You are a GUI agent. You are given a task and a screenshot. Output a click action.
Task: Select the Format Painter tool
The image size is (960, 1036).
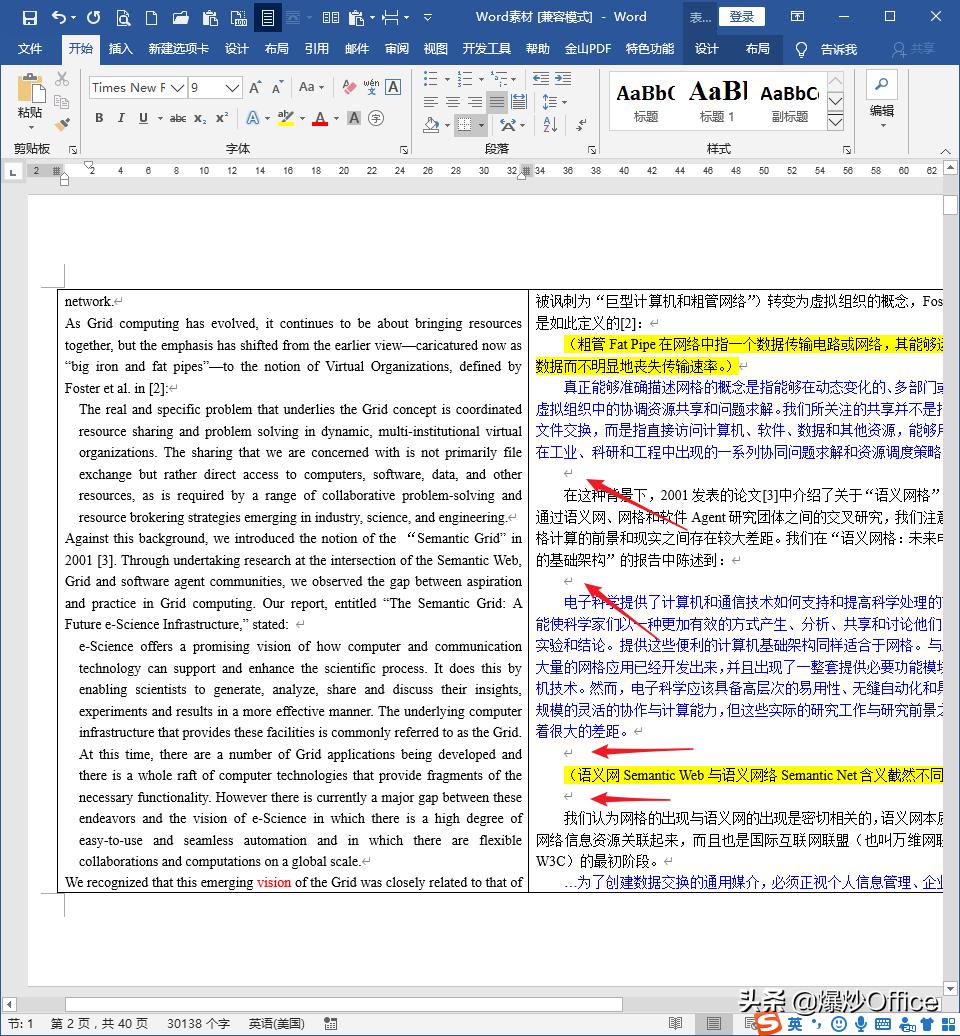pyautogui.click(x=61, y=124)
